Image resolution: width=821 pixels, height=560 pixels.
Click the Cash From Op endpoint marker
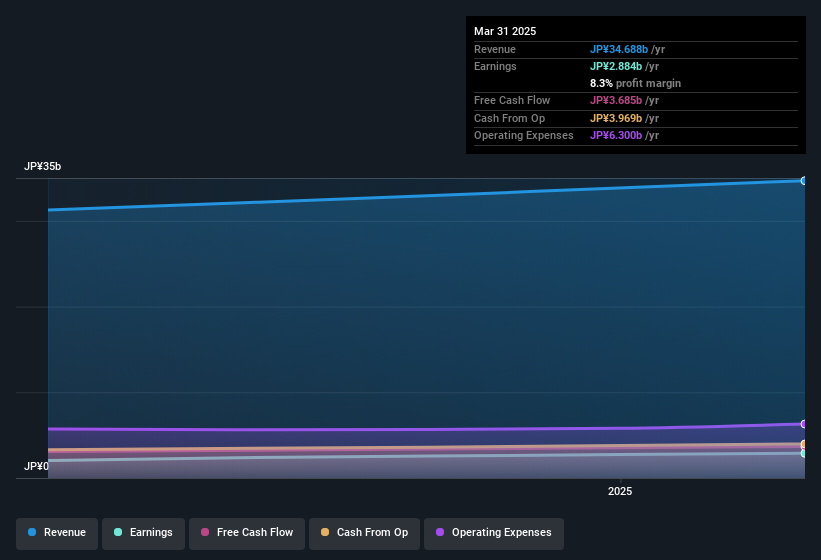(803, 444)
